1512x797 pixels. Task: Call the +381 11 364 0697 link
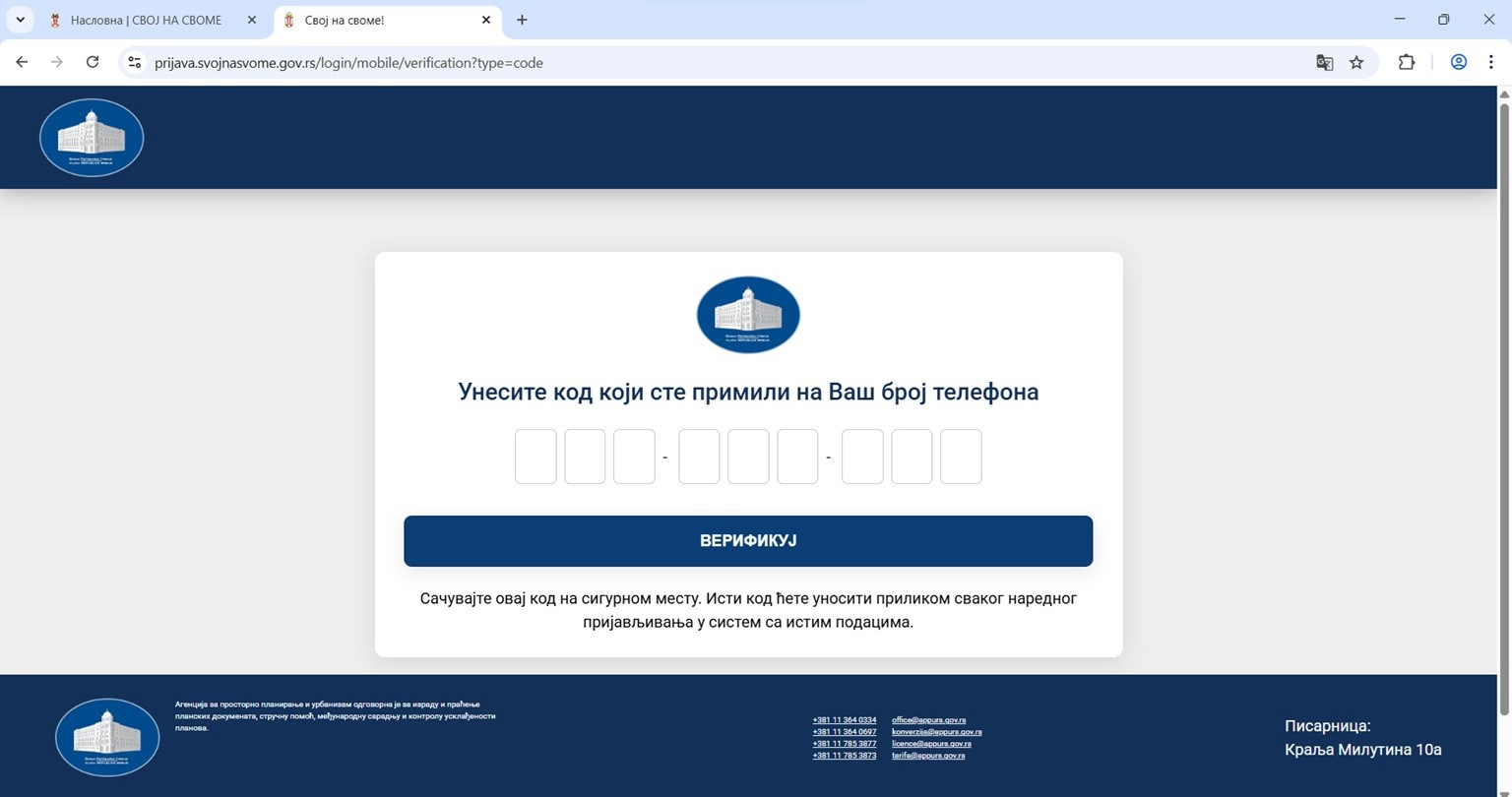pyautogui.click(x=845, y=732)
